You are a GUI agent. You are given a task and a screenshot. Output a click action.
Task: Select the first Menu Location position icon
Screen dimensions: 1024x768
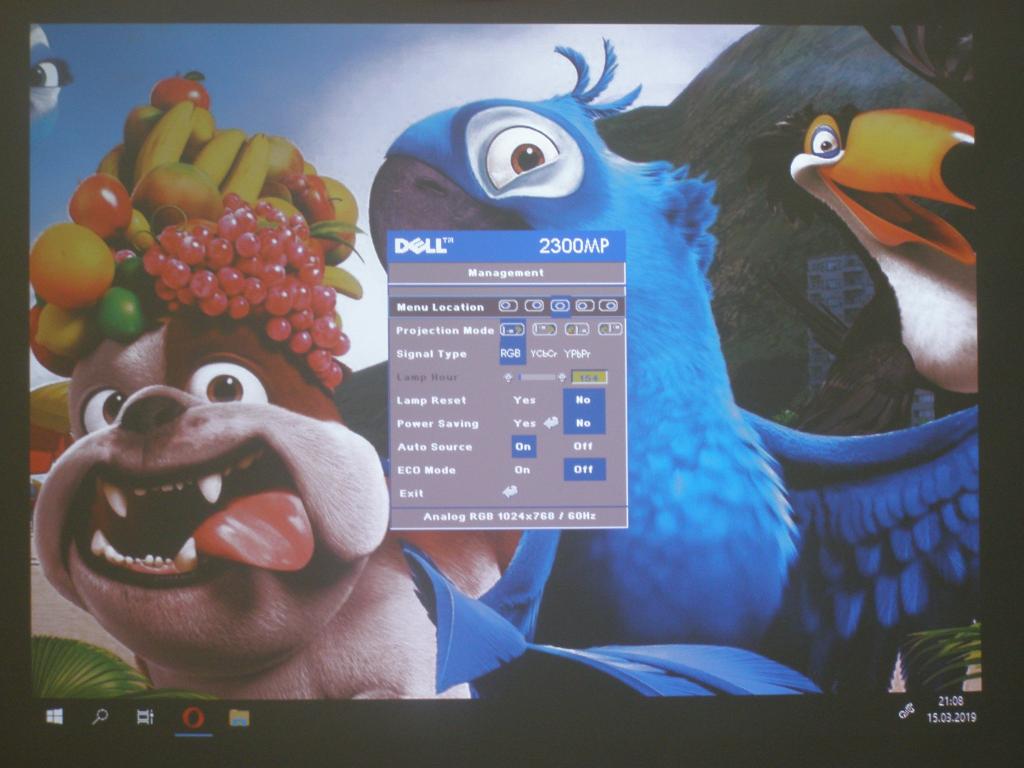click(x=508, y=306)
